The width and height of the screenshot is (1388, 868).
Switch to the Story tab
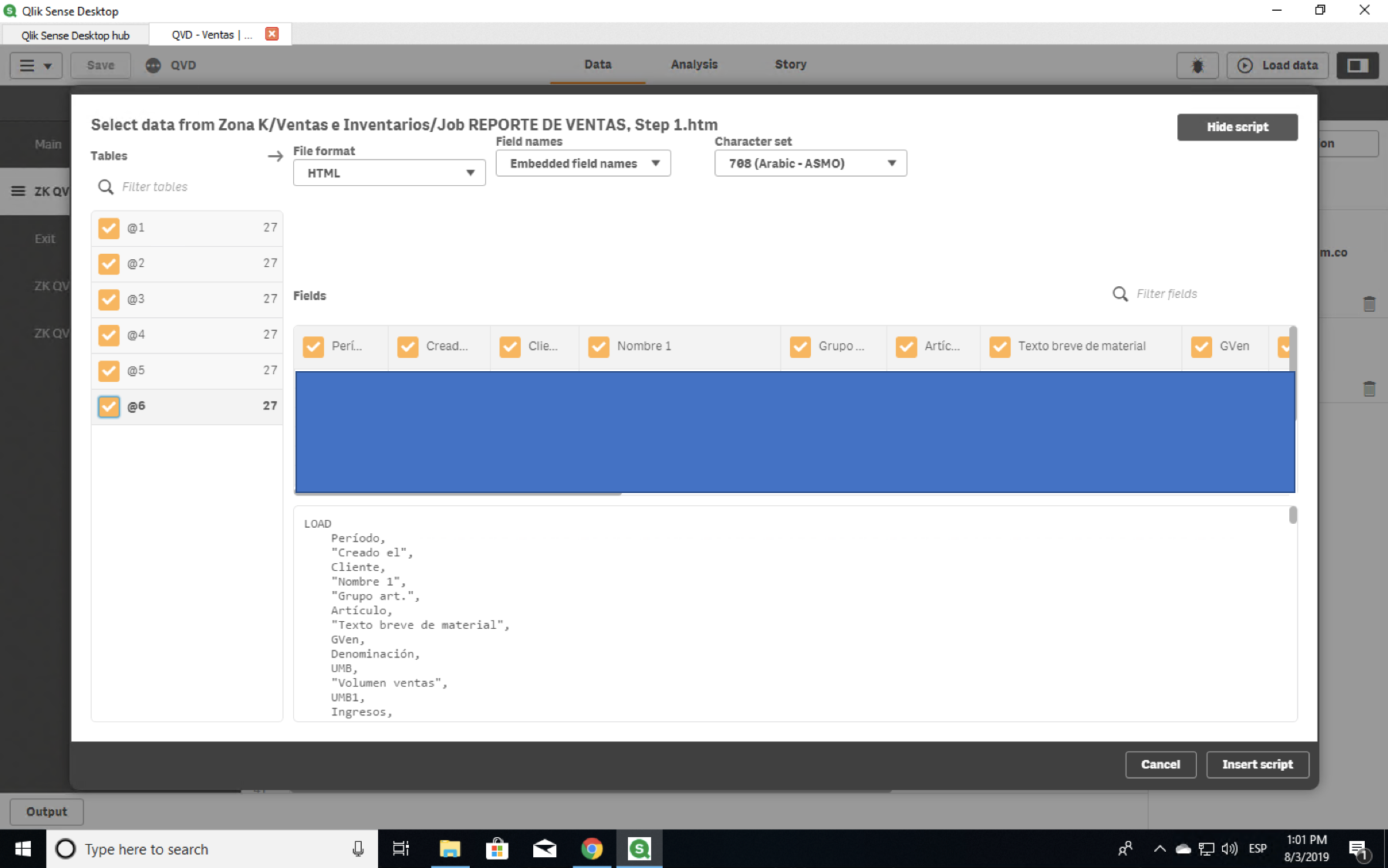790,65
